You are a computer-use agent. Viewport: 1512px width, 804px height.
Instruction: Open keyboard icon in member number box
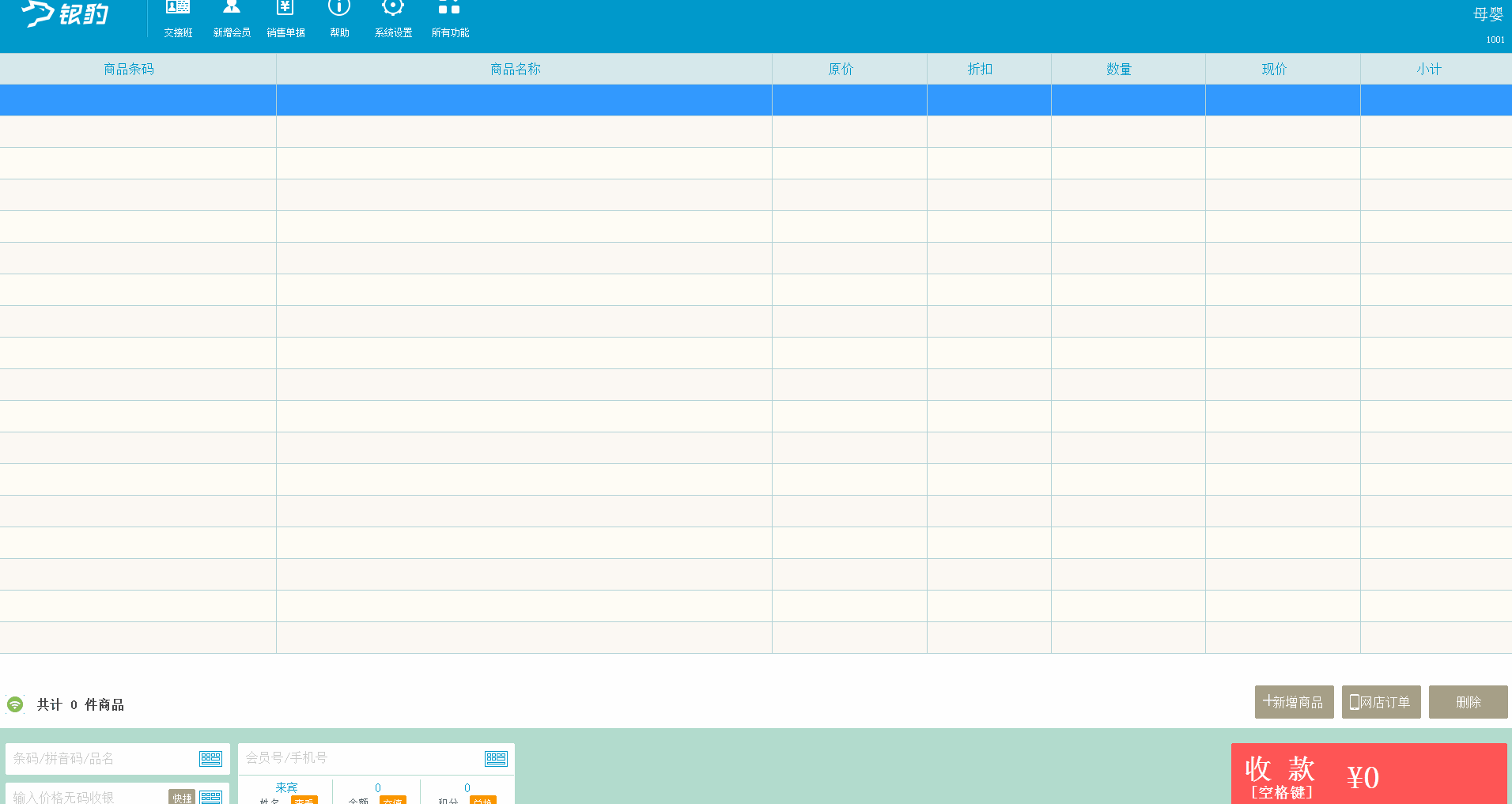click(x=496, y=759)
